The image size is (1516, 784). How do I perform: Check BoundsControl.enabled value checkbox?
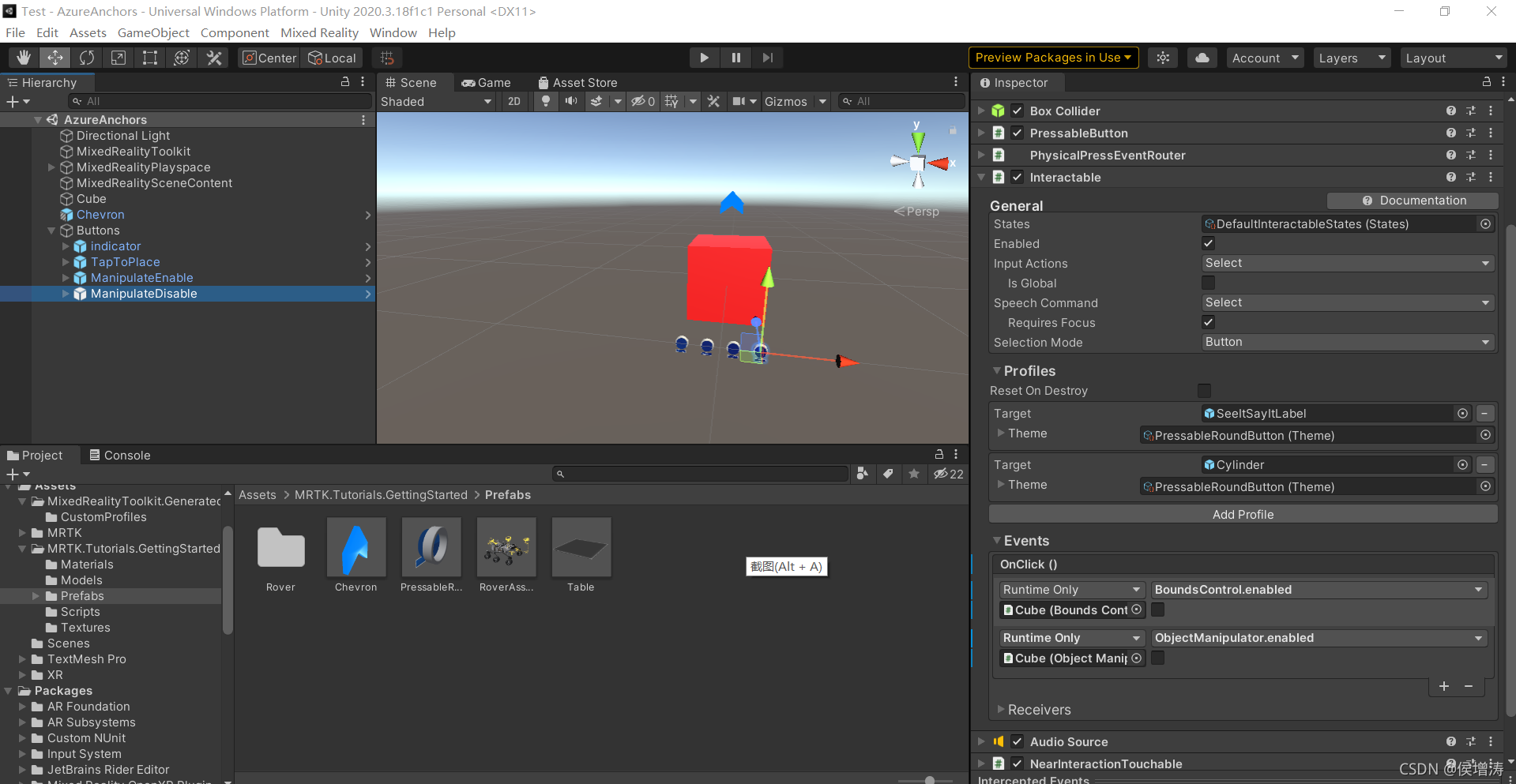pos(1157,610)
